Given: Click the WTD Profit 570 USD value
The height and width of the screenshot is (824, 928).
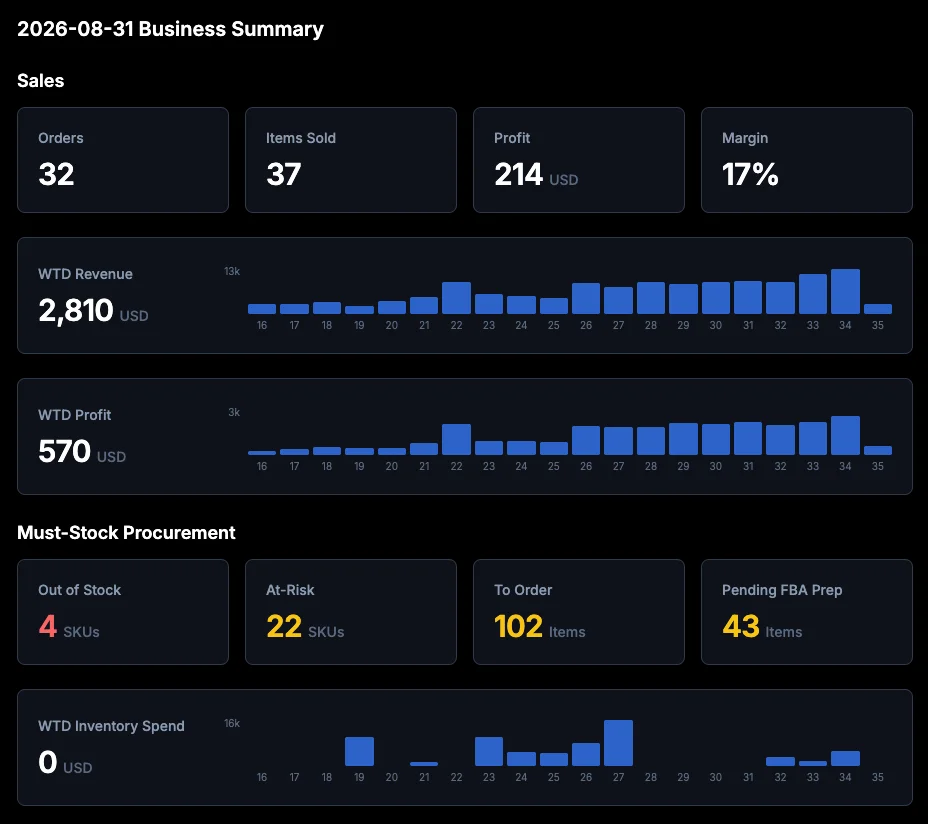Looking at the screenshot, I should [x=82, y=452].
